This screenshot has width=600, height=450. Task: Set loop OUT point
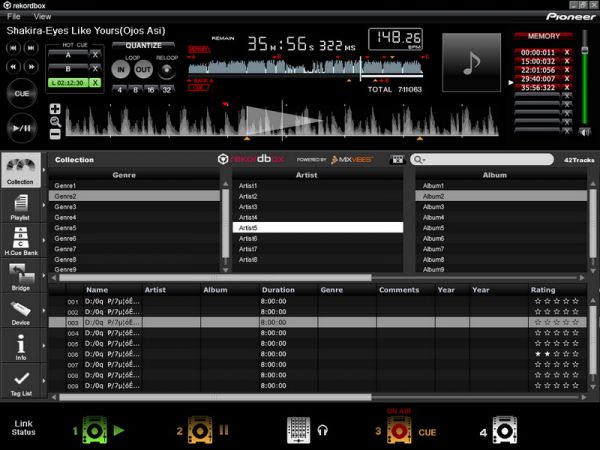[x=143, y=70]
